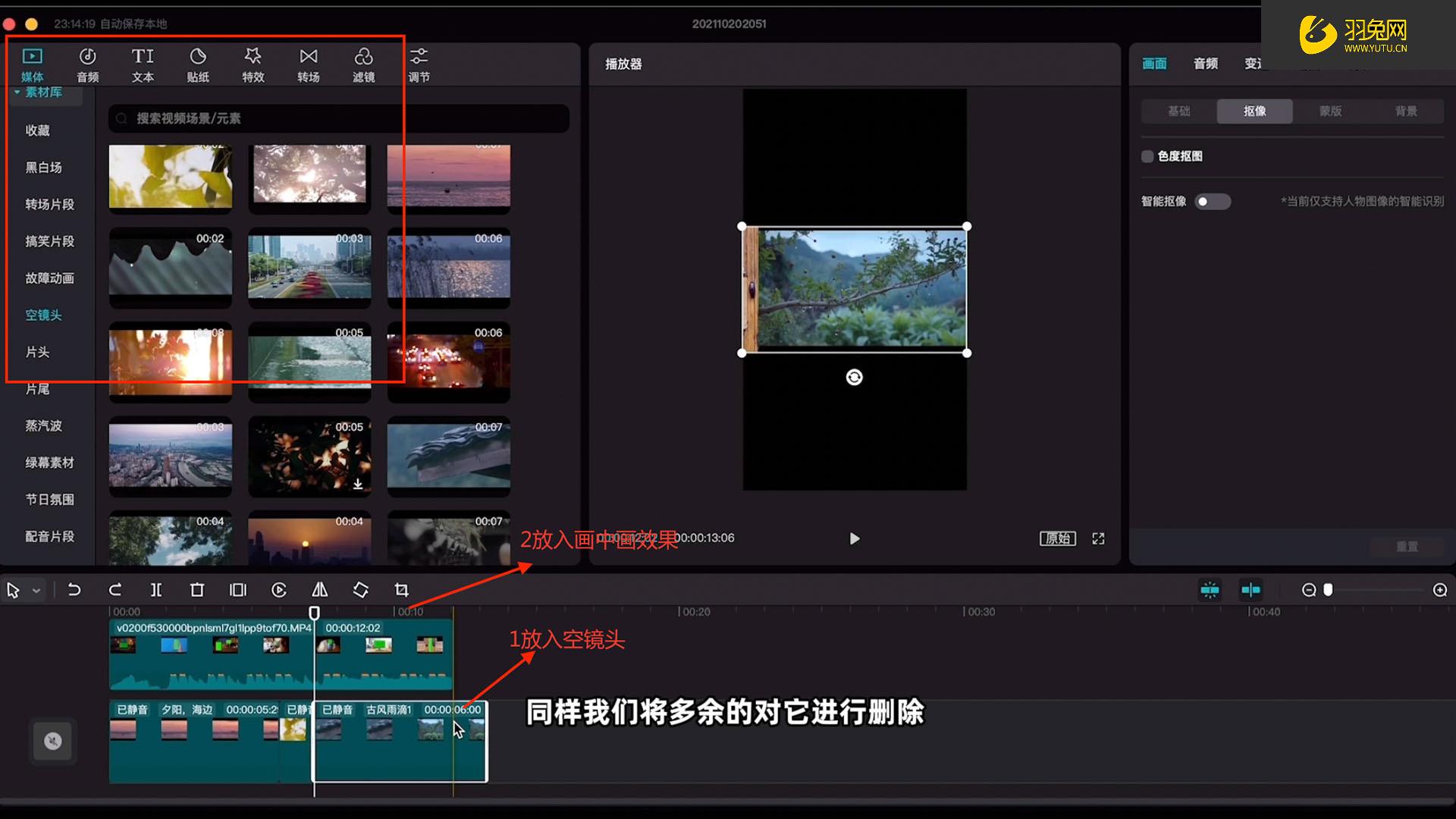Open the 滤镜 (Filters) panel
This screenshot has height=819, width=1456.
[363, 64]
